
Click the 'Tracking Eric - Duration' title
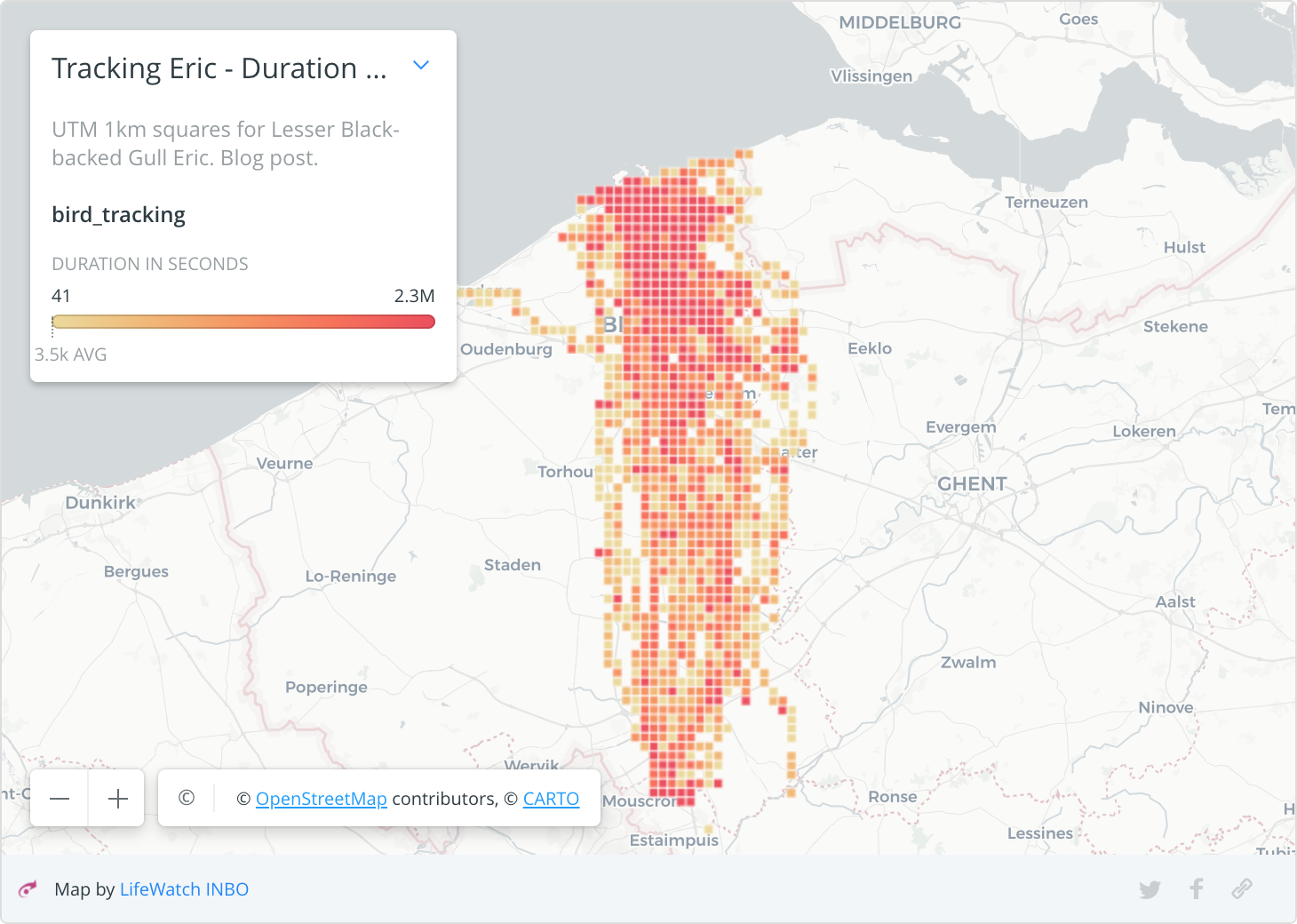(219, 68)
